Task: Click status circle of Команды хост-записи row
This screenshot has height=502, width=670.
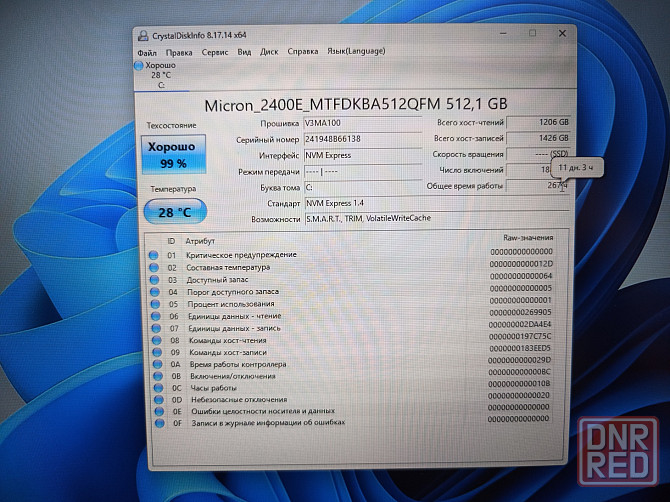Action: point(157,352)
